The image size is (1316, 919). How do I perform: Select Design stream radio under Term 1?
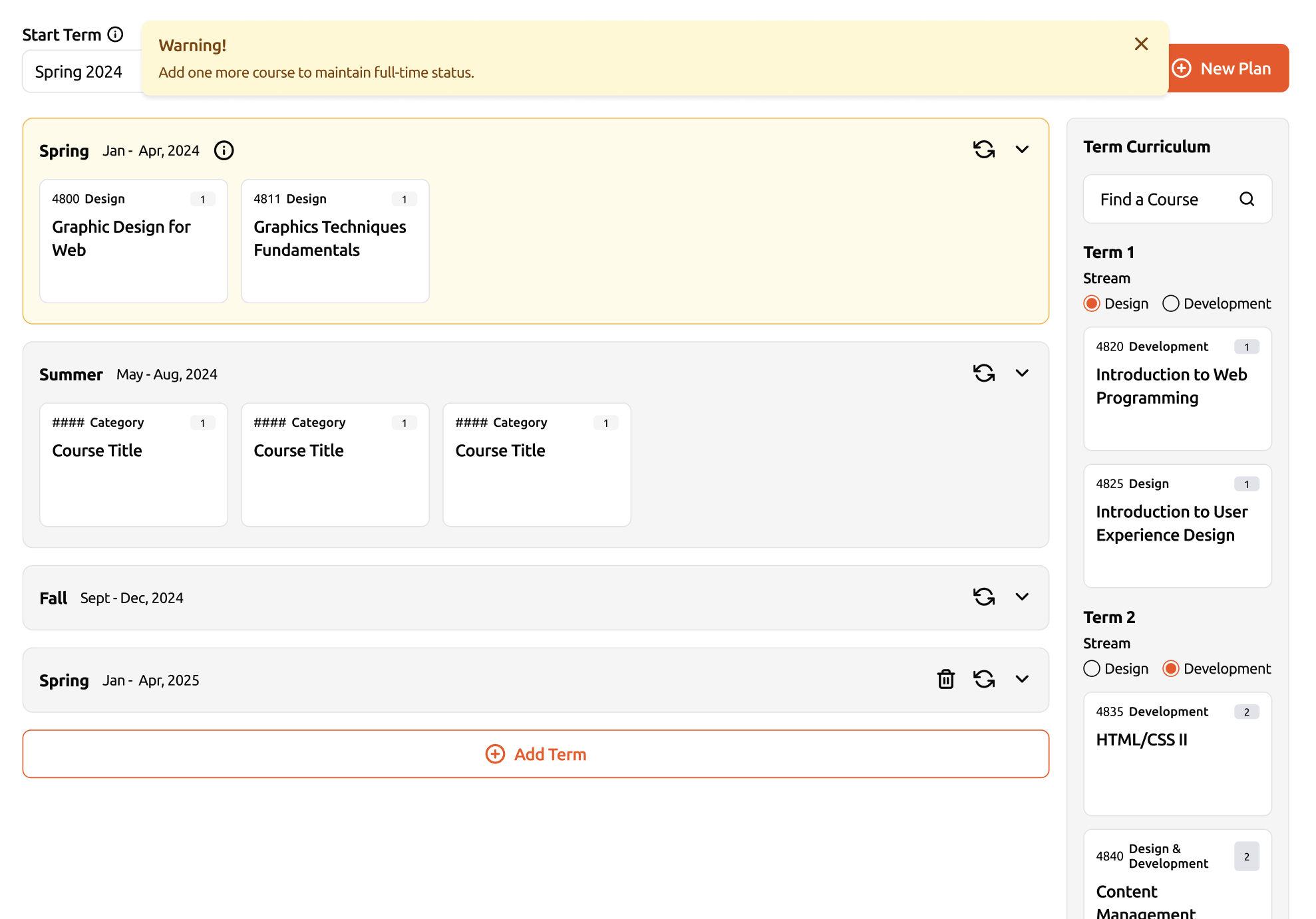tap(1092, 304)
